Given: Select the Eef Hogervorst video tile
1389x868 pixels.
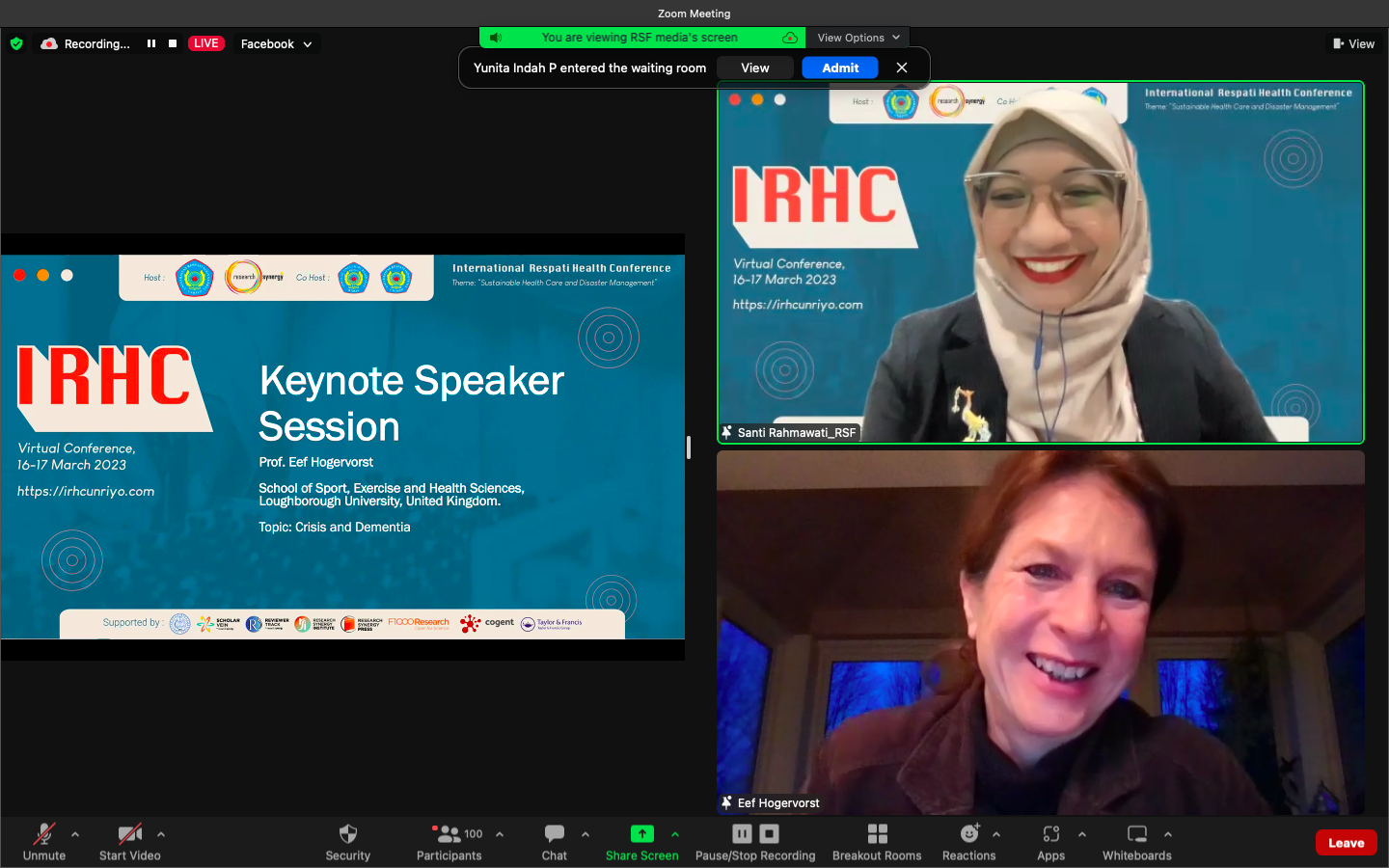Looking at the screenshot, I should coord(1040,632).
